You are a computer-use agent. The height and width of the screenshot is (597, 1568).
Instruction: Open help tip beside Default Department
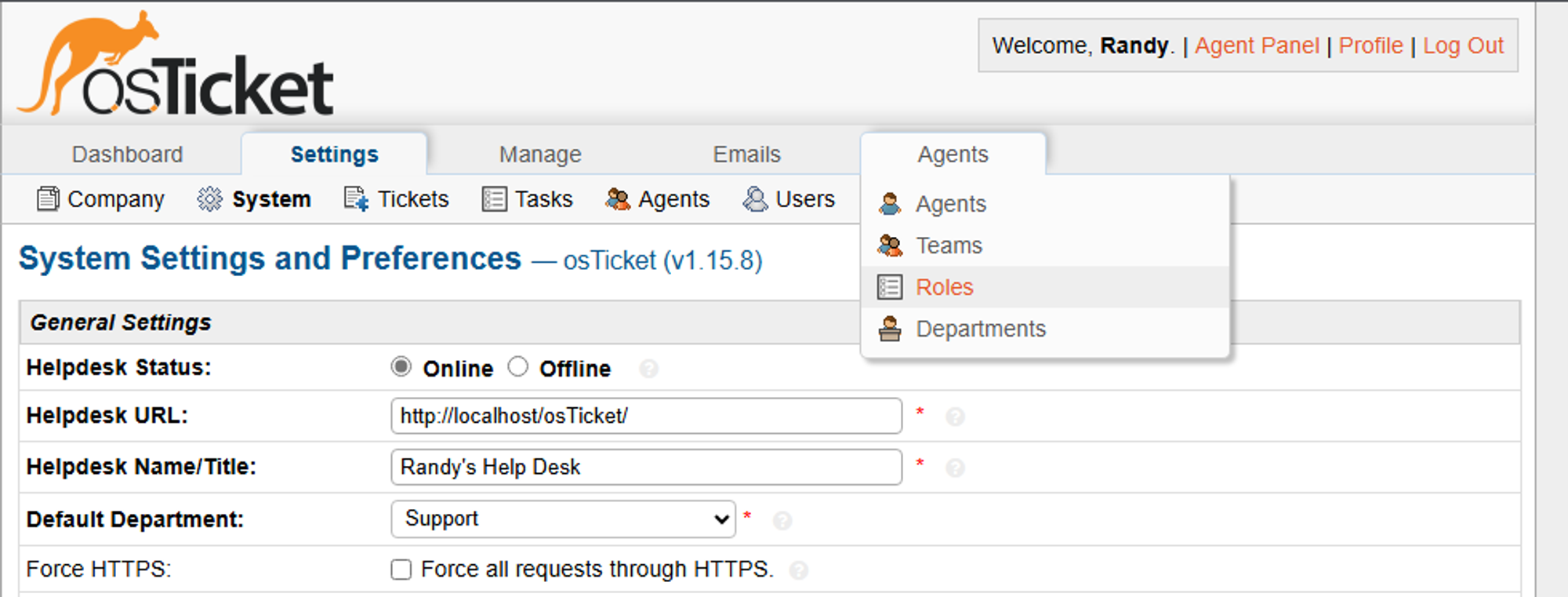click(782, 521)
